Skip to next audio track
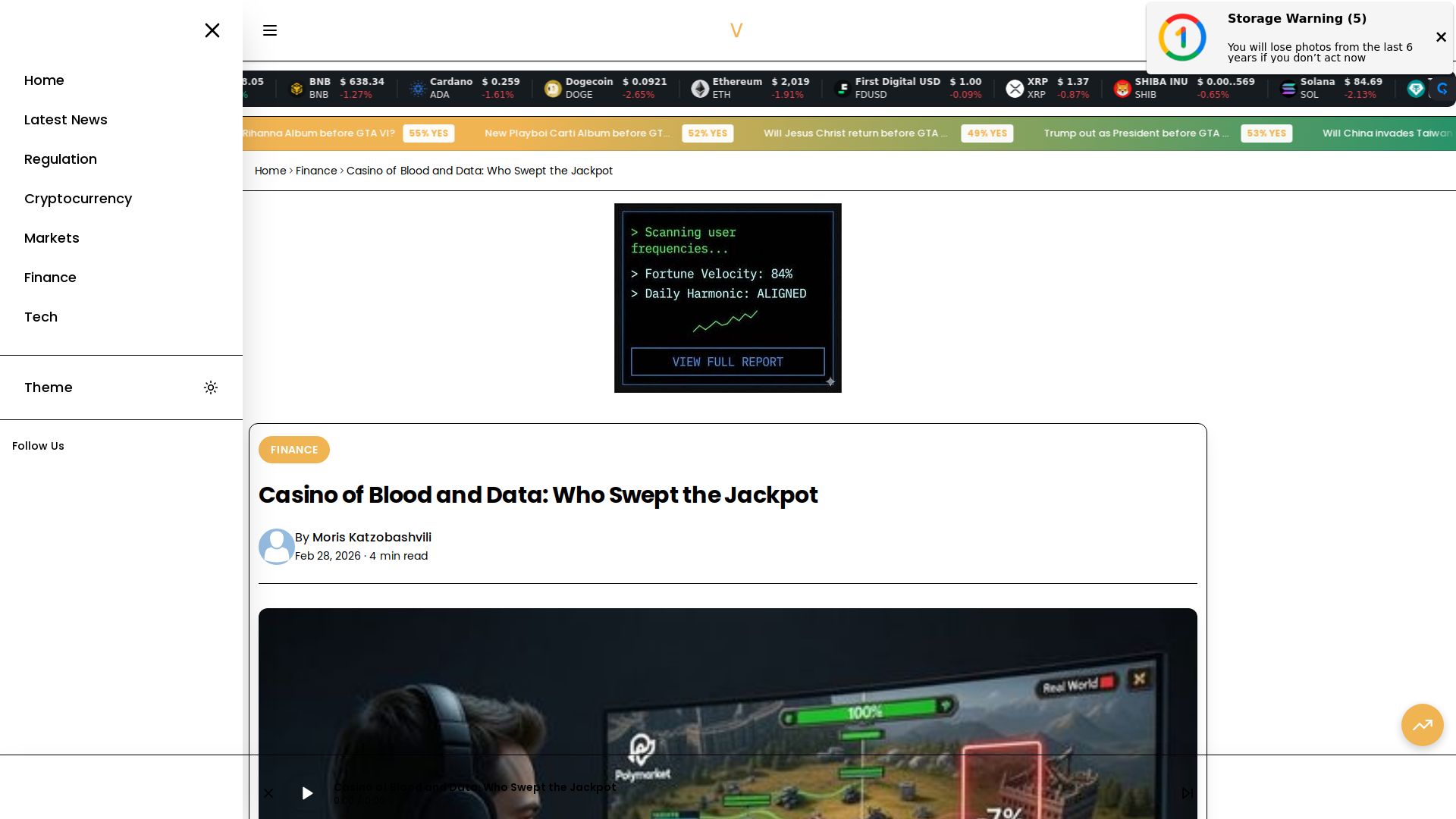 click(1187, 793)
